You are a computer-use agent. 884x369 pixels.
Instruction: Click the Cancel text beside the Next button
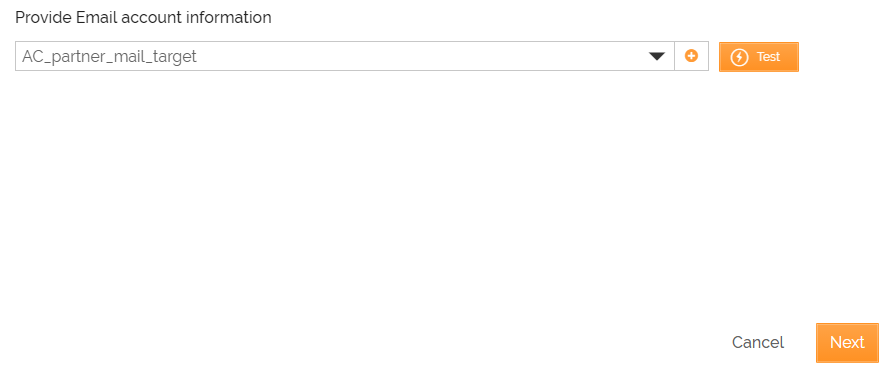pos(758,343)
